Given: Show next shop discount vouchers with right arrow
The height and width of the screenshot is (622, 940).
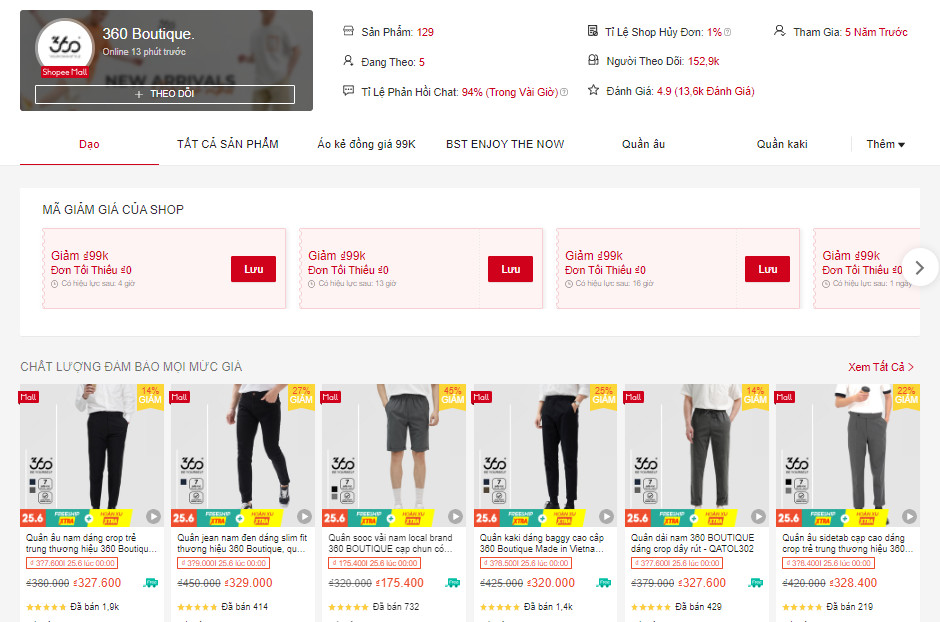Looking at the screenshot, I should (x=920, y=268).
